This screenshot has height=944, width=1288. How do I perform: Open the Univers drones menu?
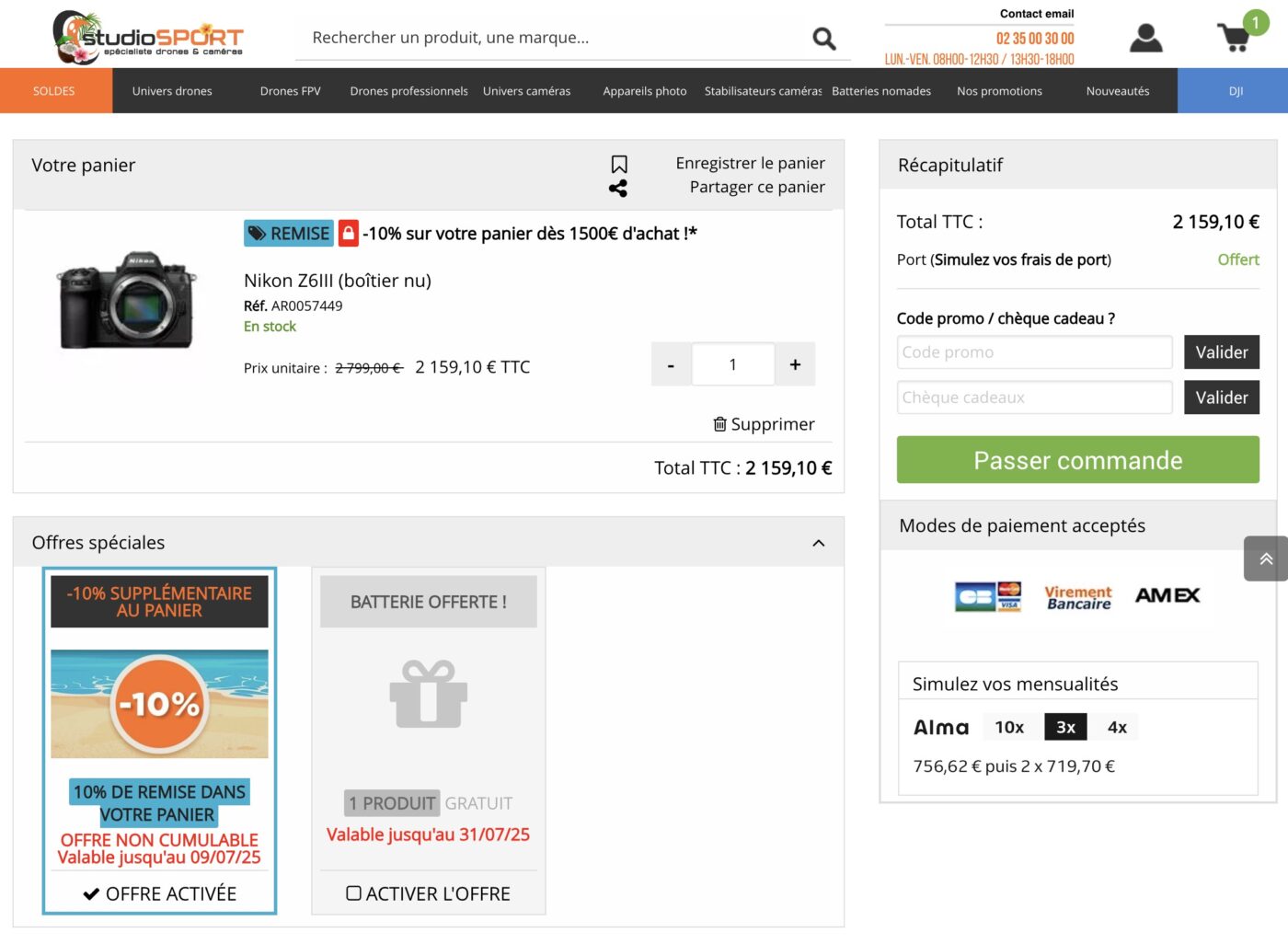pyautogui.click(x=172, y=91)
